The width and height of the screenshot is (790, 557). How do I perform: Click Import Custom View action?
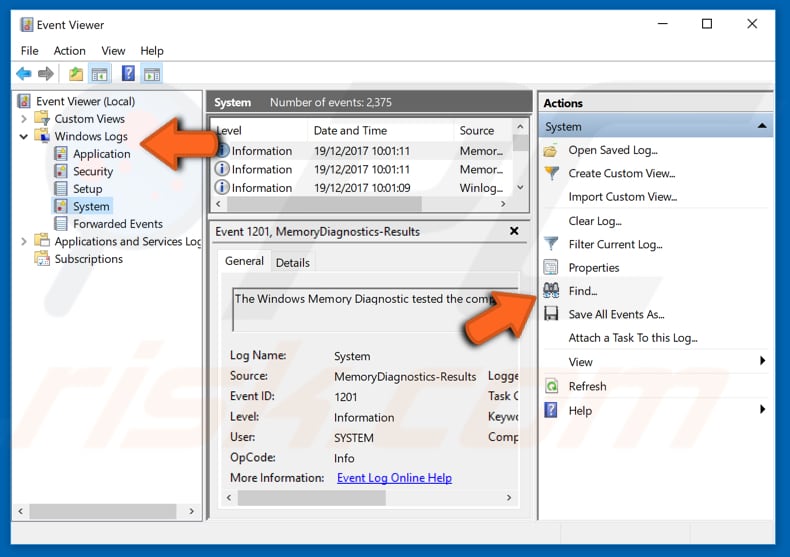[622, 197]
